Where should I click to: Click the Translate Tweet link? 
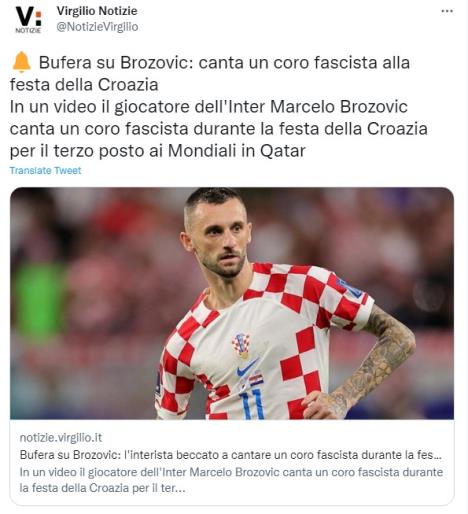pyautogui.click(x=45, y=170)
